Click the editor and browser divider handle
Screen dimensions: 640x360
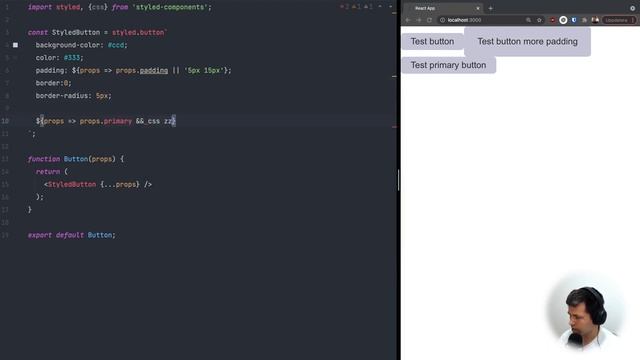[398, 180]
